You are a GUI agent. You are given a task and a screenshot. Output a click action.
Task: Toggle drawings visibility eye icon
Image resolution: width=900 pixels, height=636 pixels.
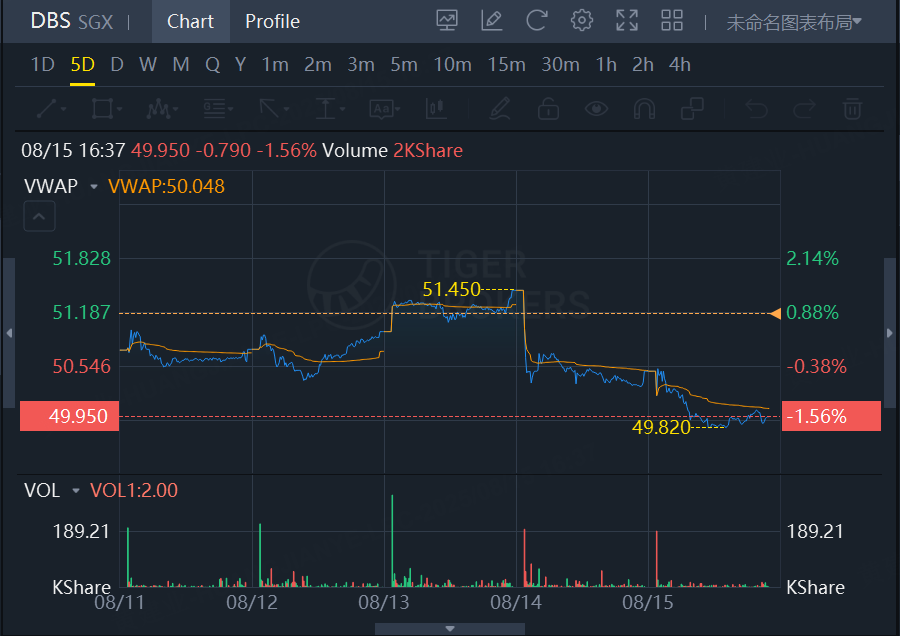point(596,108)
